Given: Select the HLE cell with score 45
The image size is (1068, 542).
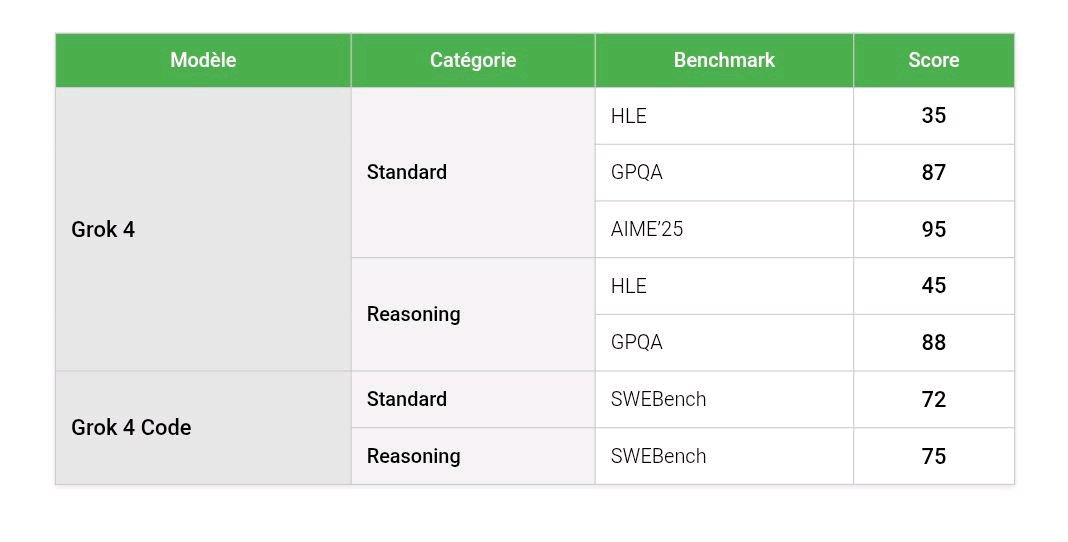Looking at the screenshot, I should tap(629, 286).
